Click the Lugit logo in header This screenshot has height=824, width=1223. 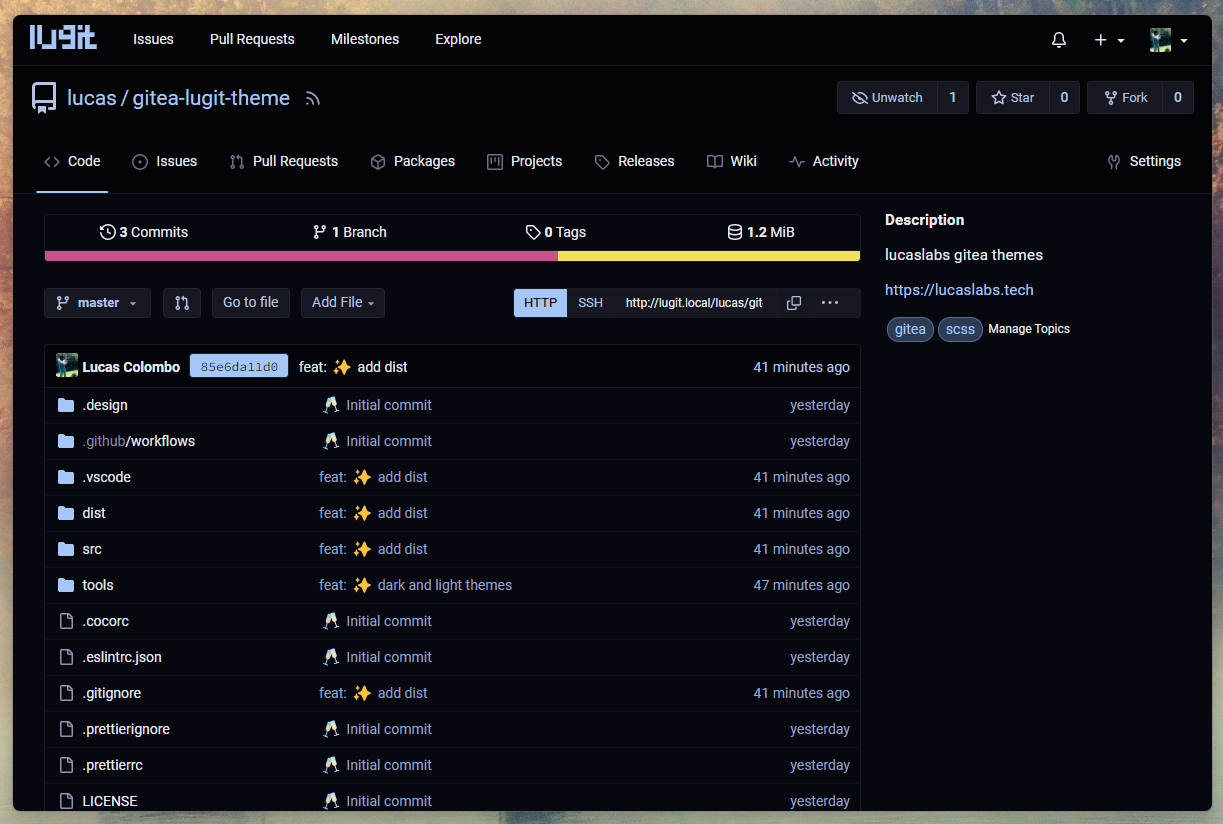pos(63,39)
